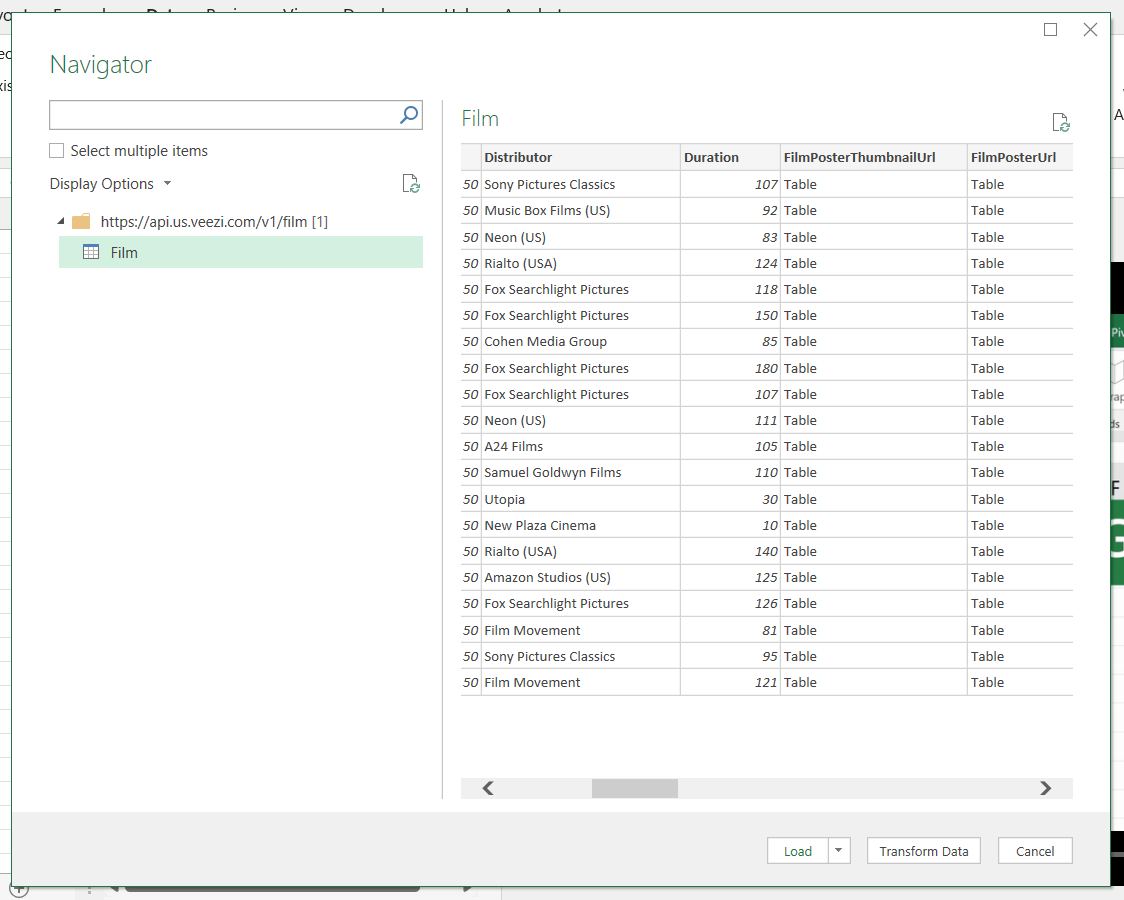Click the table icon next to Film
The height and width of the screenshot is (900, 1124).
[90, 252]
